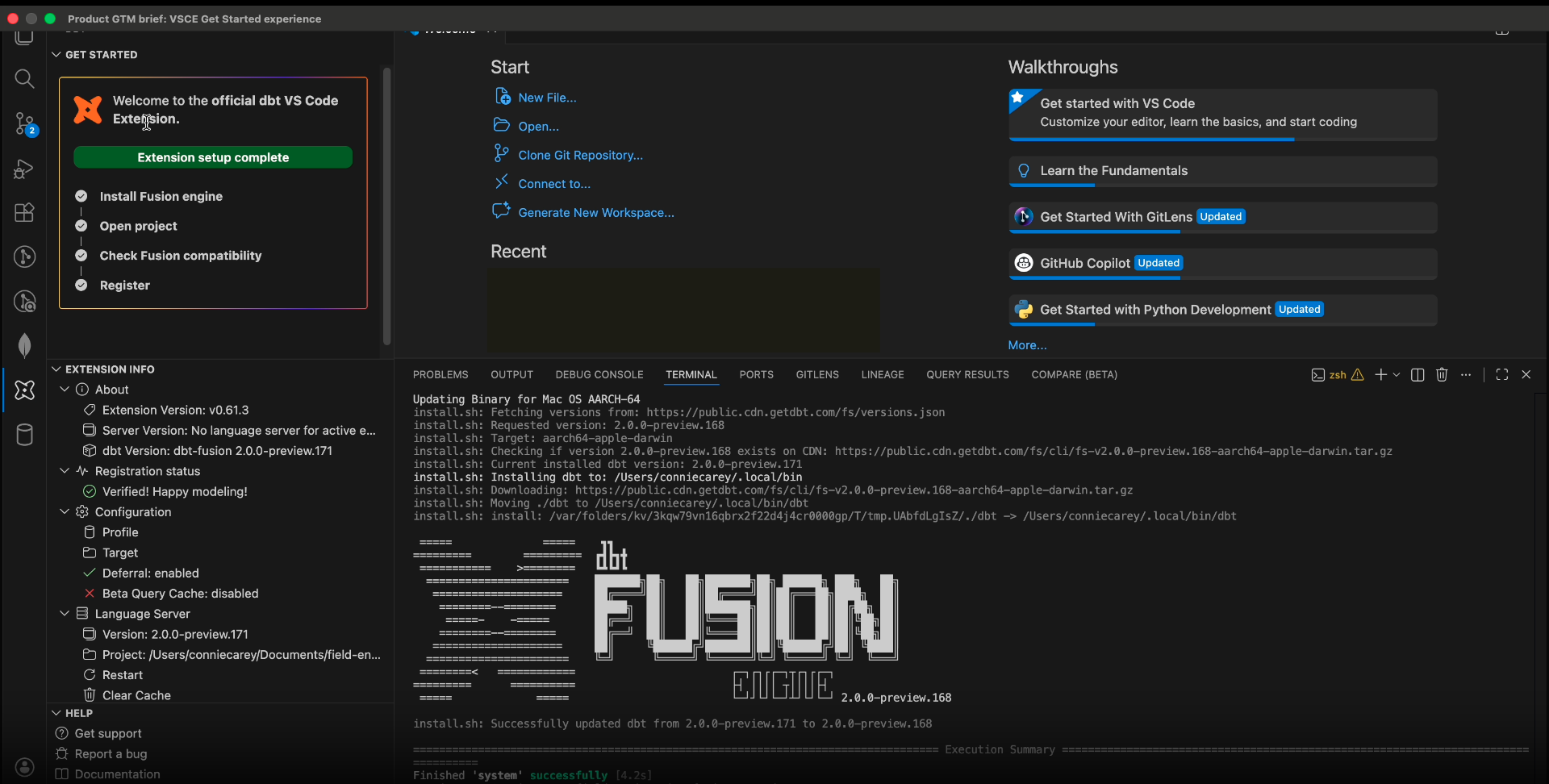This screenshot has height=784, width=1549.
Task: Collapse the Configuration tree node
Action: coord(65,511)
